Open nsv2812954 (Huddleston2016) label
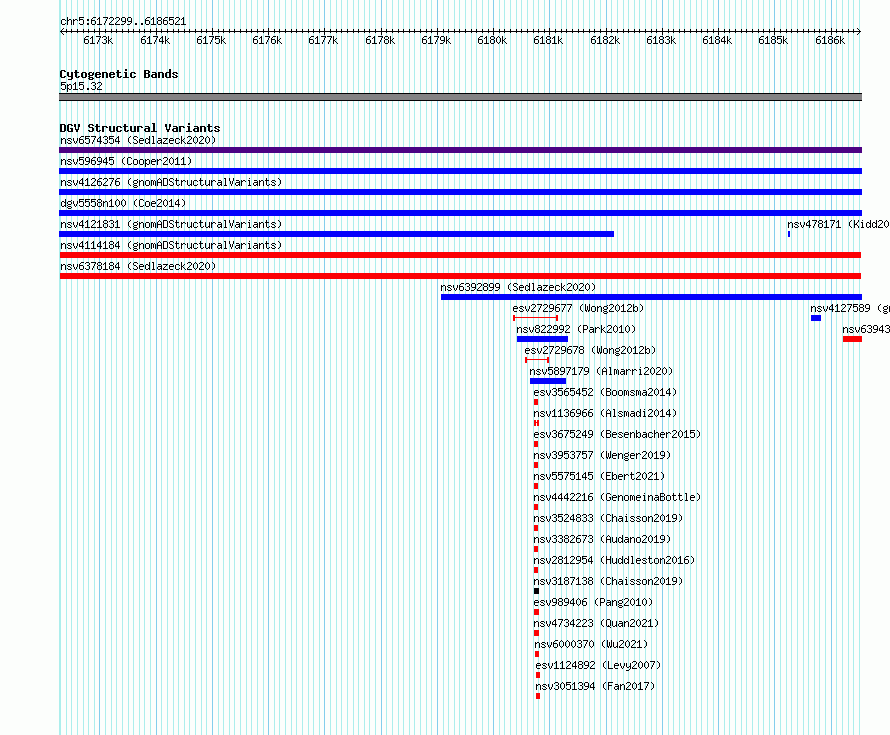 [x=614, y=560]
